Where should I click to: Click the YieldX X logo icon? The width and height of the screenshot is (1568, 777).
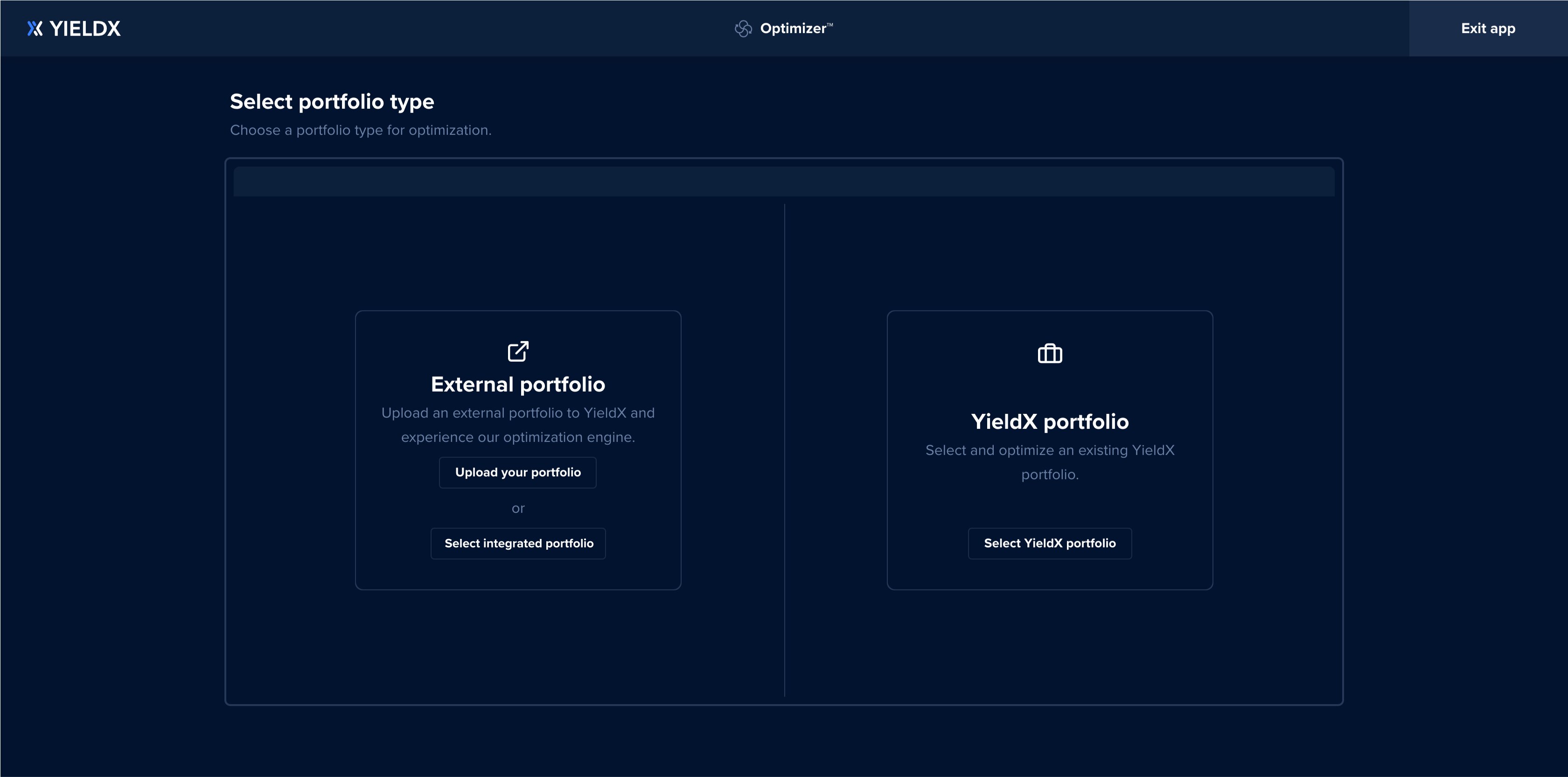click(35, 28)
